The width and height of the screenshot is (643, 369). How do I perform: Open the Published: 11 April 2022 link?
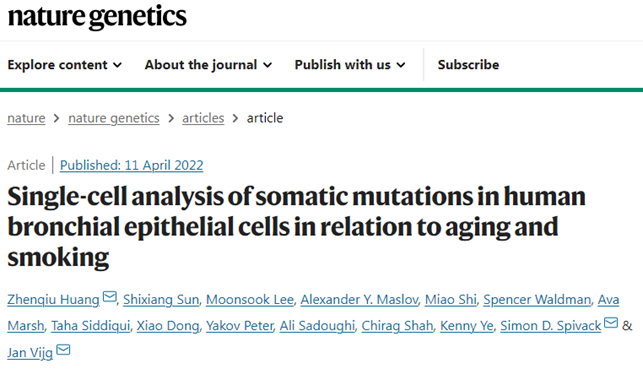coord(132,165)
